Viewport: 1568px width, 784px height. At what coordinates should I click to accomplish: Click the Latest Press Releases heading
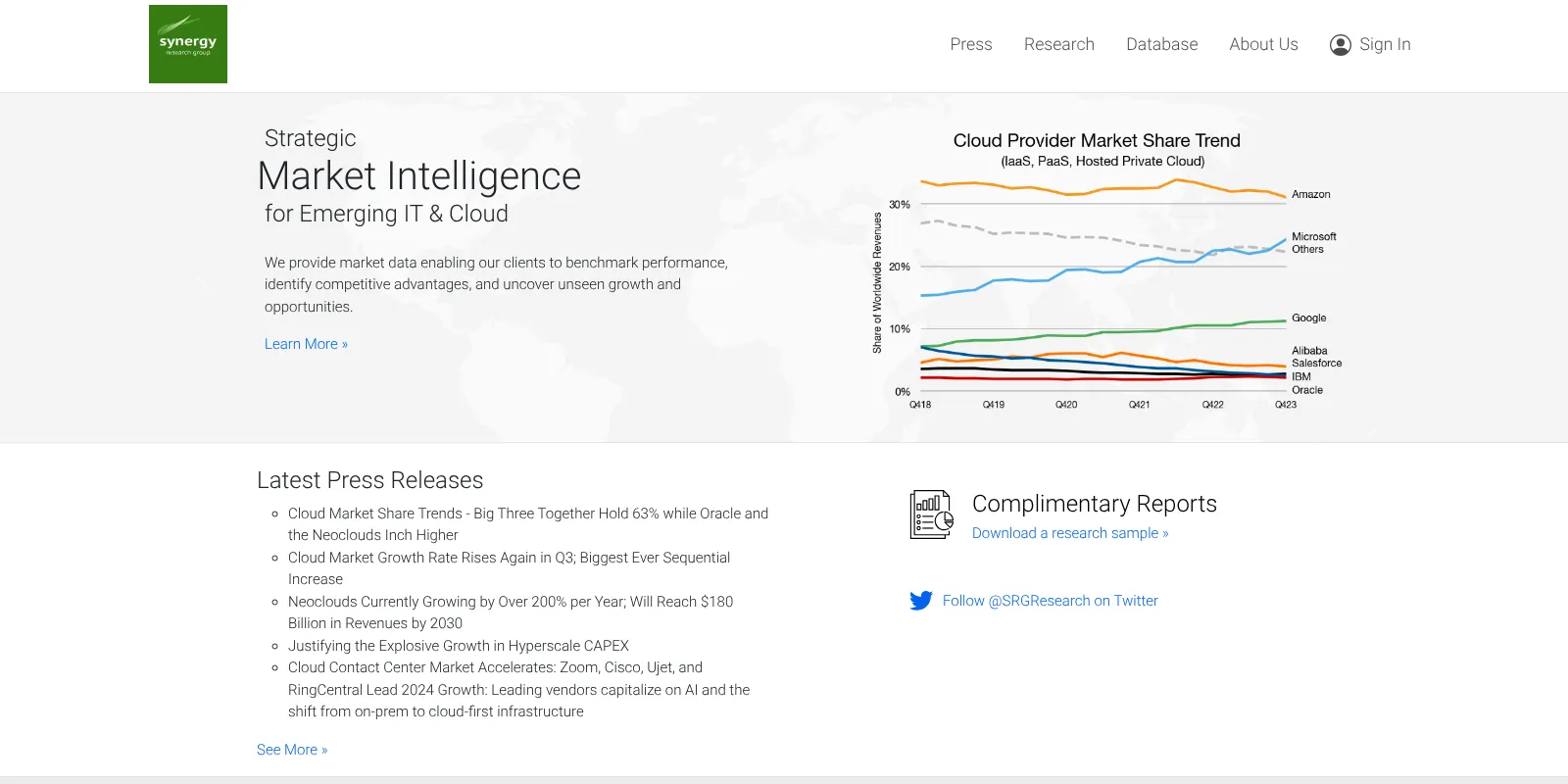[370, 480]
